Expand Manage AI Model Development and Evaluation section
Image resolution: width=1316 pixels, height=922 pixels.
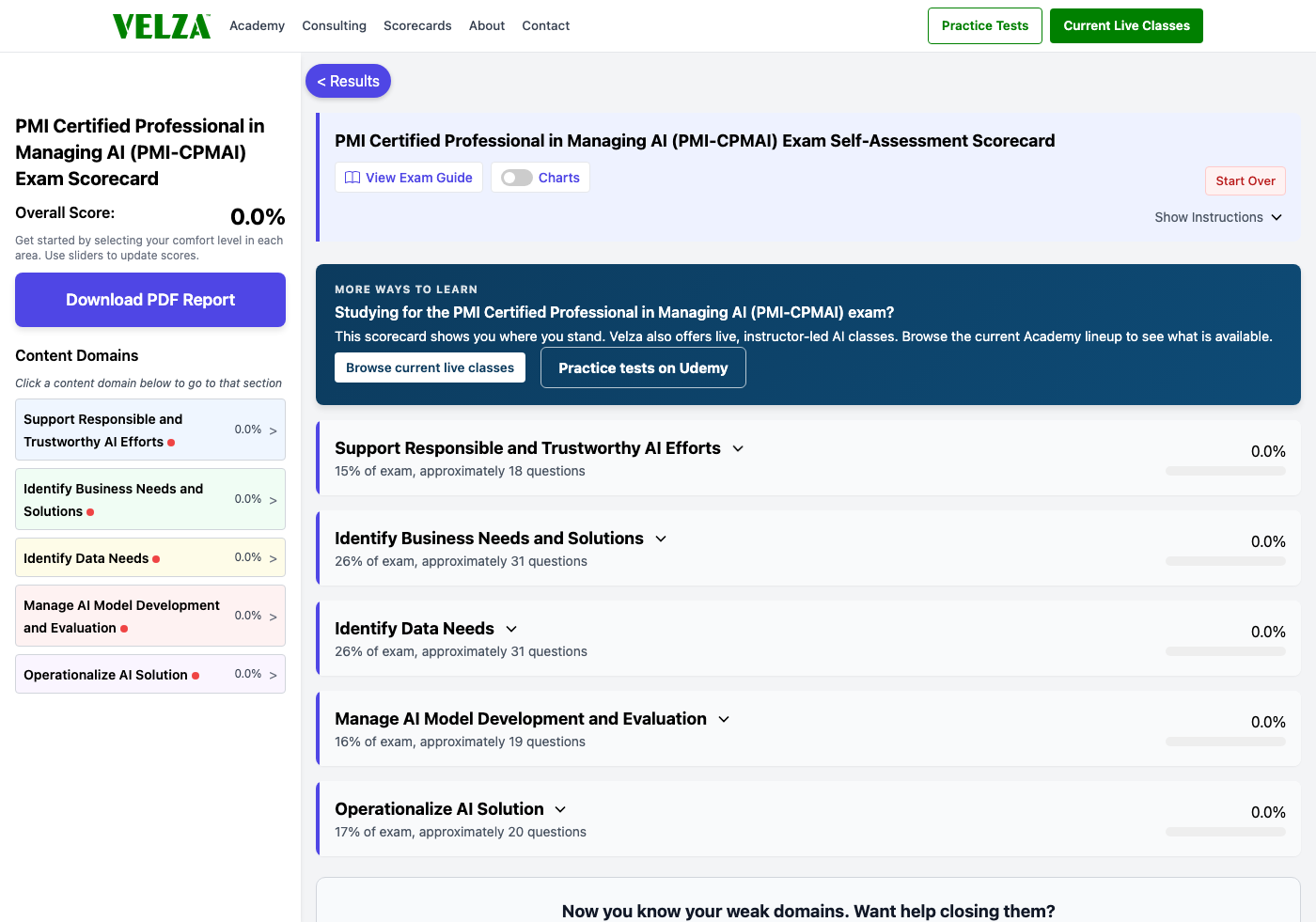pos(724,719)
